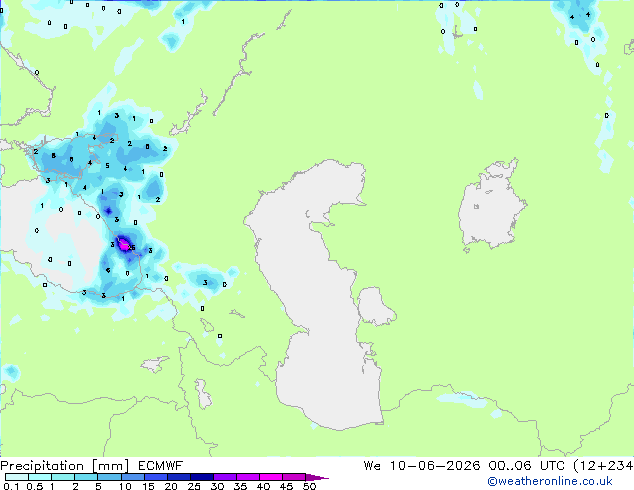The image size is (634, 490).
Task: Pick the legend swatch between 15 and 20
Action: pyautogui.click(x=156, y=477)
